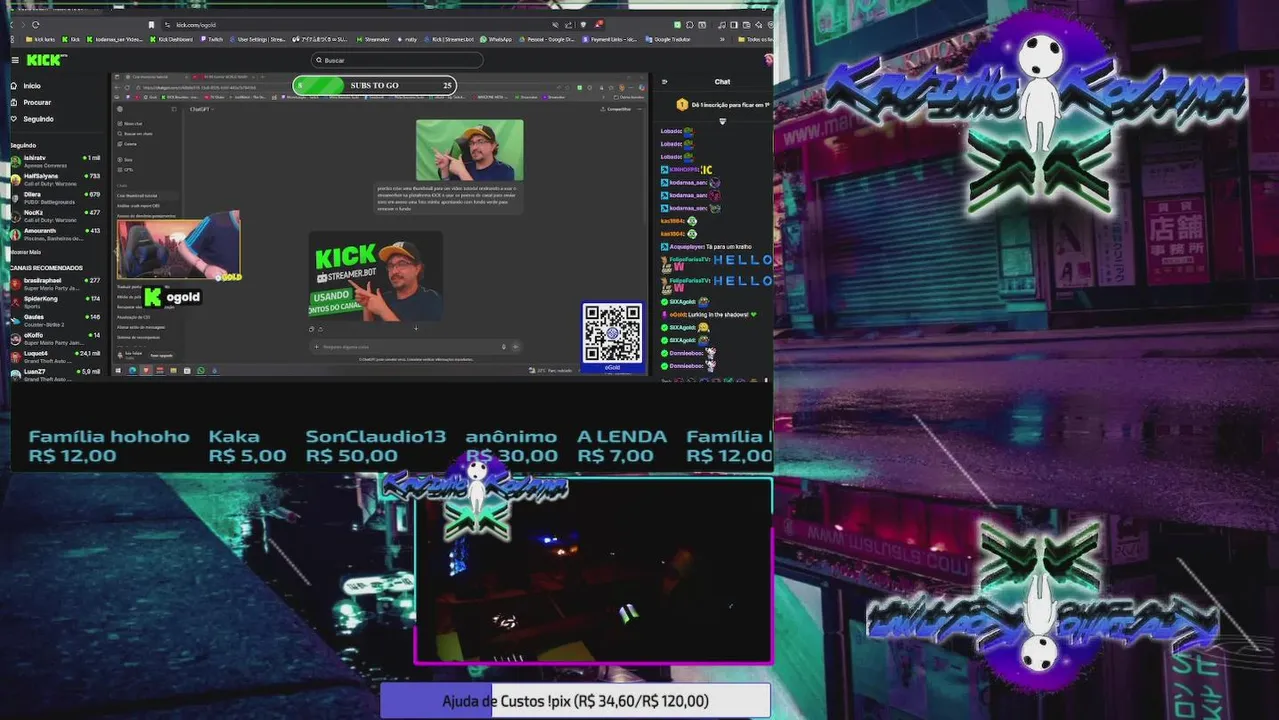Click the Ajuda de Custos !pix goal bar
The width and height of the screenshot is (1279, 720).
(575, 701)
